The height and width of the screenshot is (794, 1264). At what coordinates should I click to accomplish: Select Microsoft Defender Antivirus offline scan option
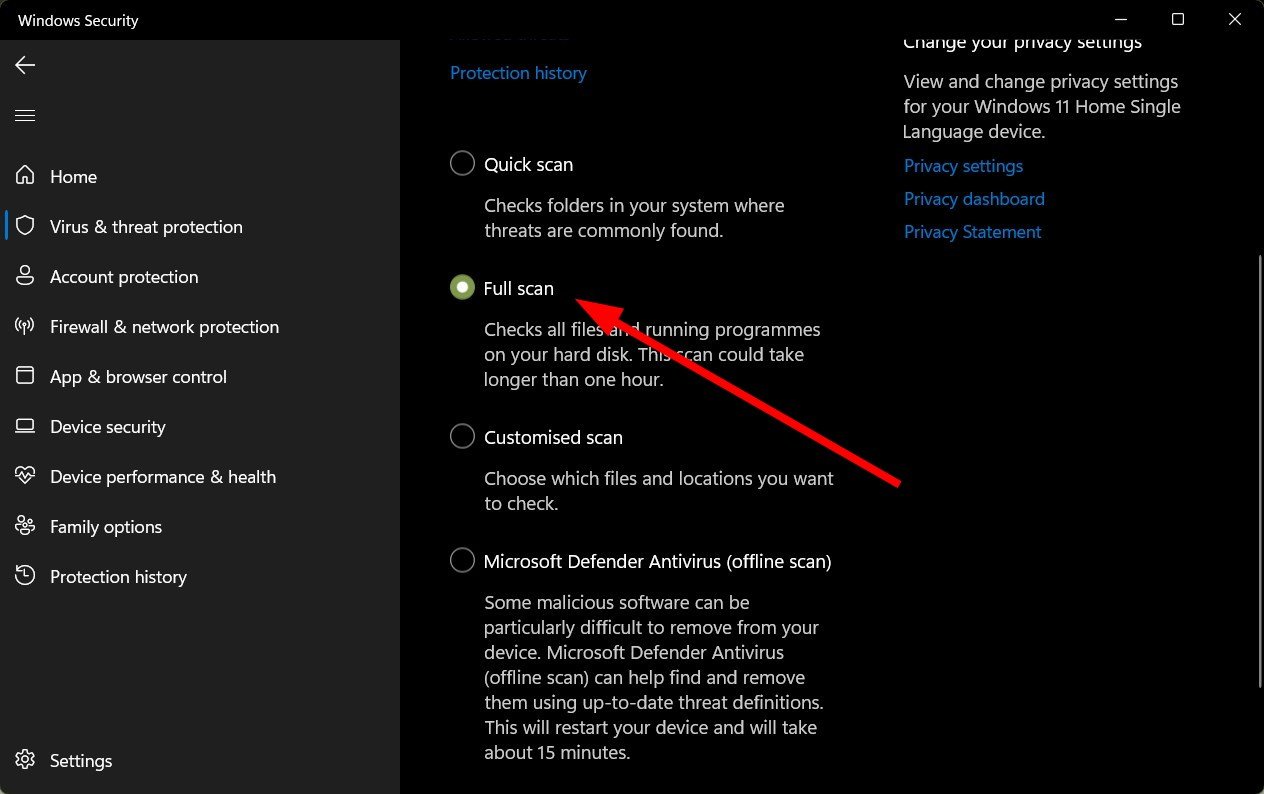tap(462, 560)
